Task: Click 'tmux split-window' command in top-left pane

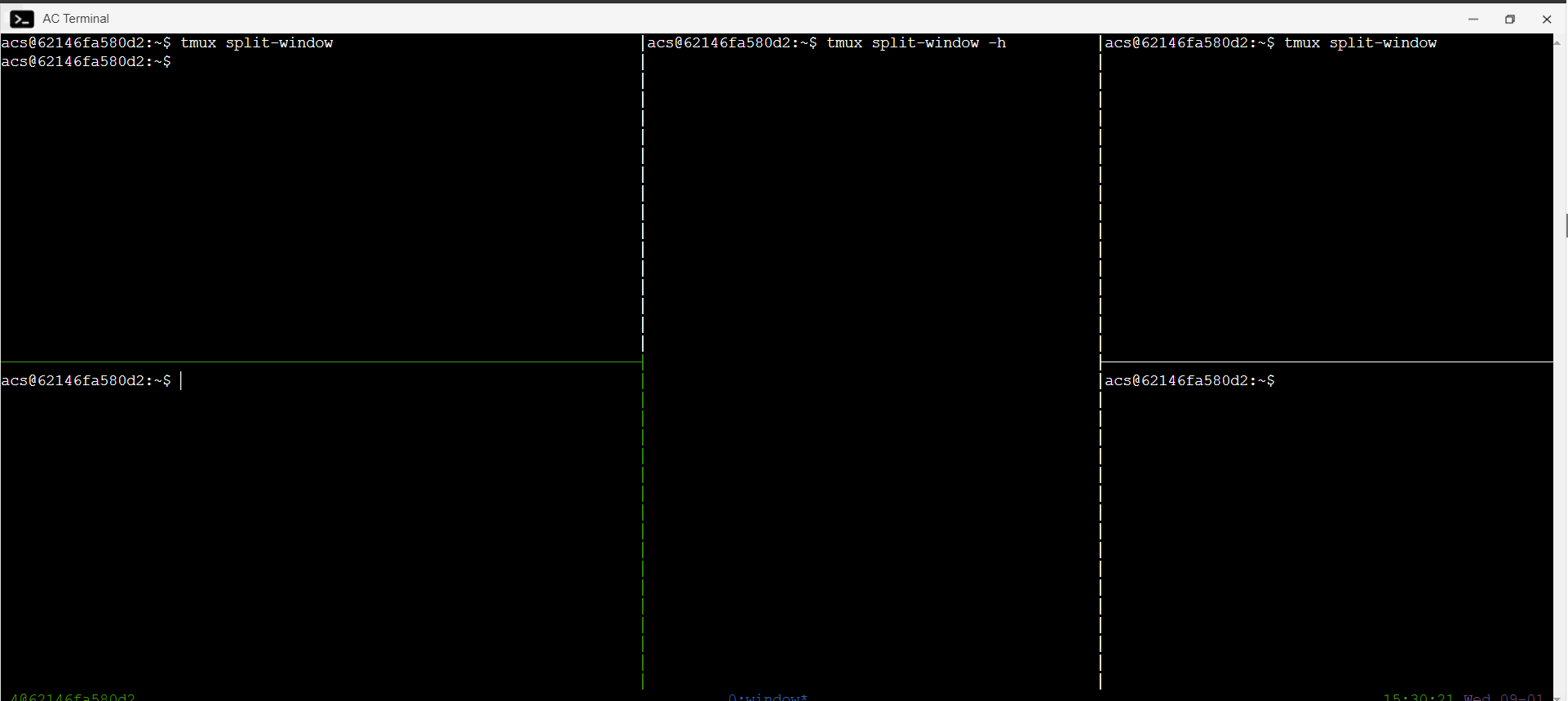Action: [257, 42]
